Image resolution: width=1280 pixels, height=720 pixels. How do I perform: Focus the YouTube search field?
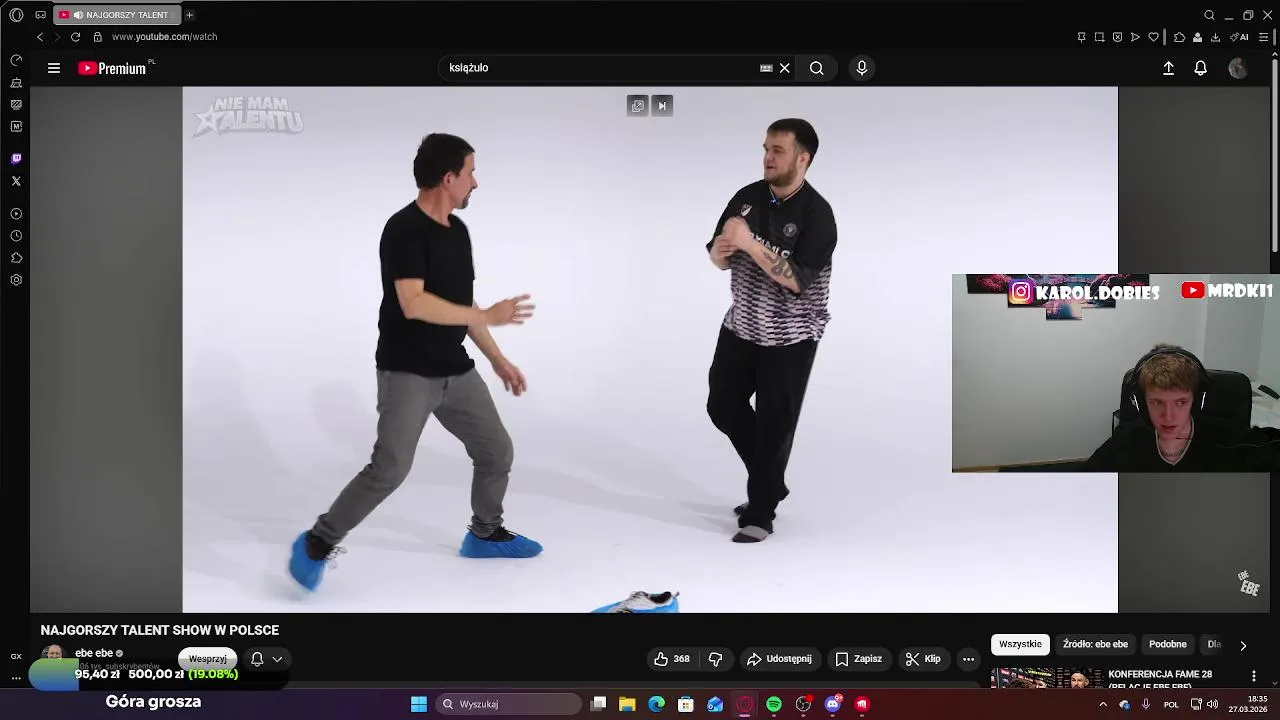tap(600, 68)
